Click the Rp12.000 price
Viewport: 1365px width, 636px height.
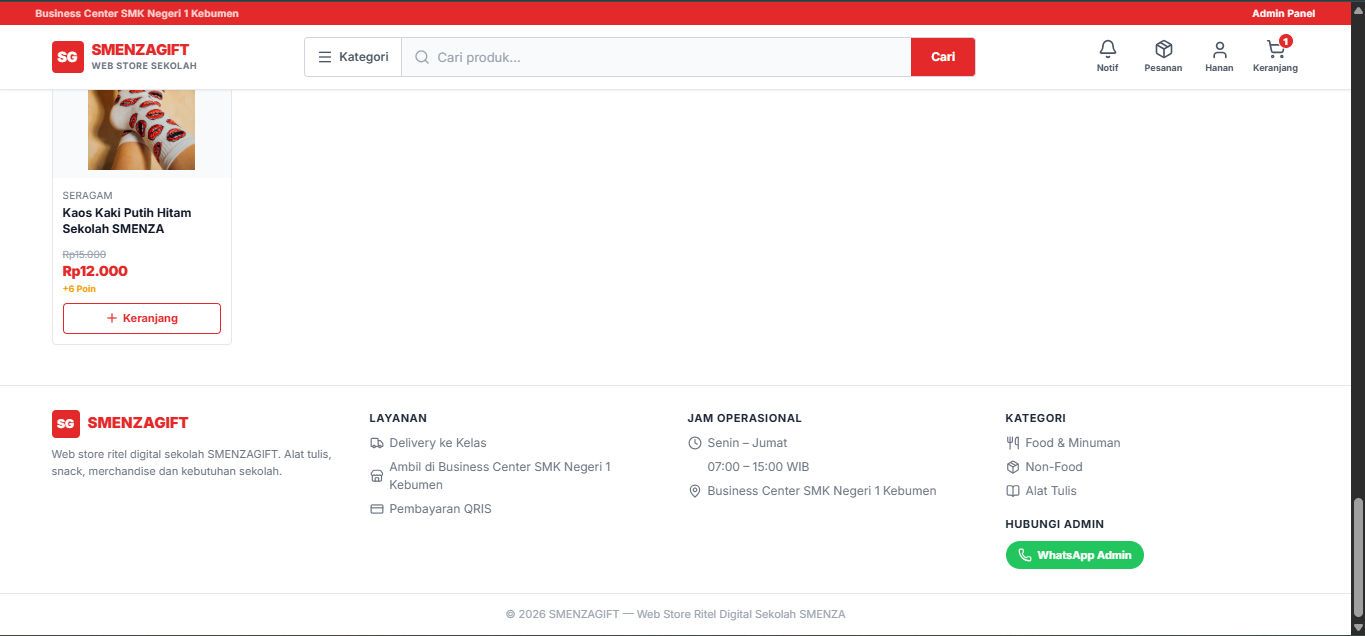tap(95, 271)
